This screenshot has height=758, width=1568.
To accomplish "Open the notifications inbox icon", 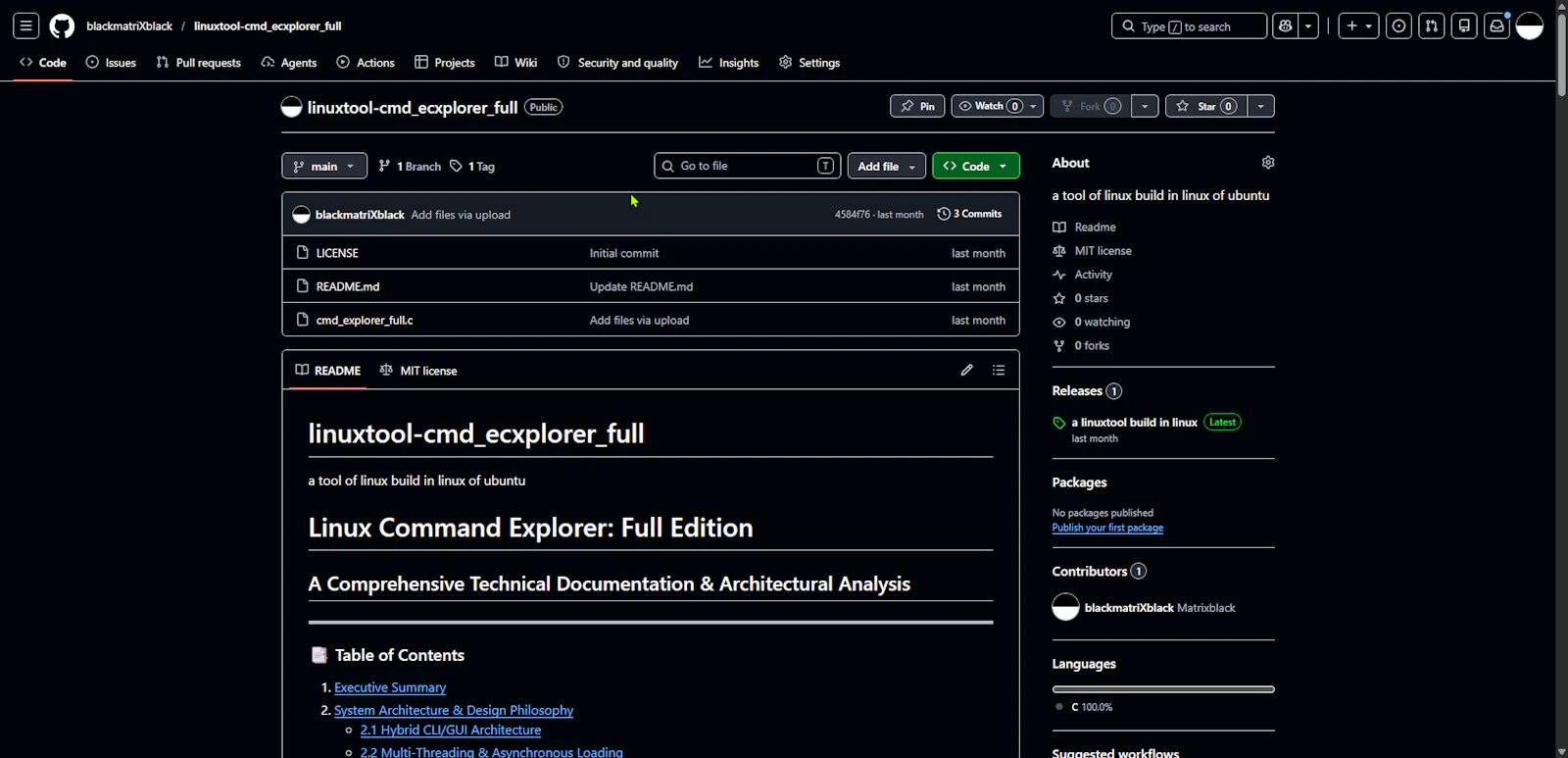I will pos(1496,26).
